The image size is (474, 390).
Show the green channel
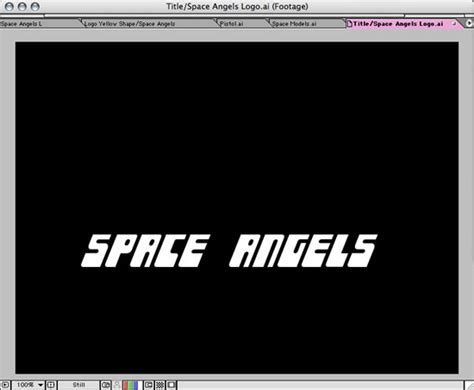pos(130,385)
